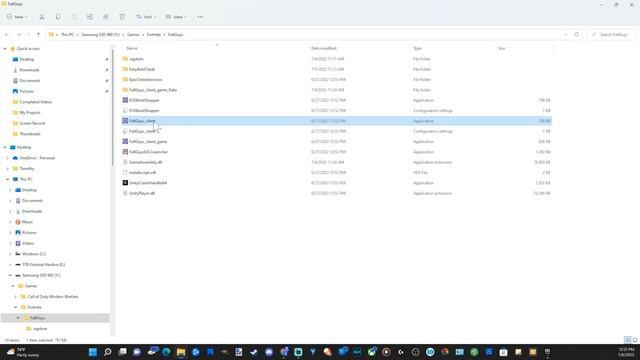Collapse the Quick access tree node
Image resolution: width=640 pixels, height=360 pixels.
[x=5, y=49]
